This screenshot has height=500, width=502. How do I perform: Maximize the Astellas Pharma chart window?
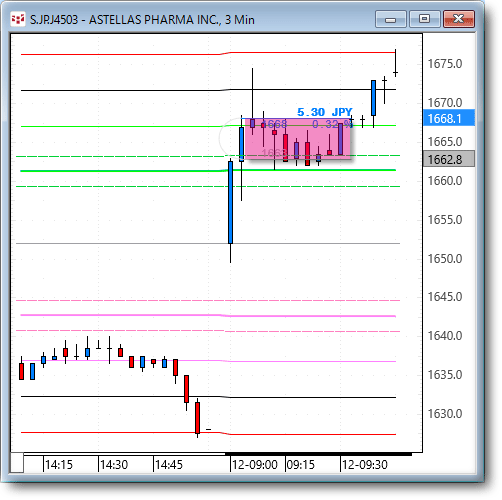coord(424,19)
